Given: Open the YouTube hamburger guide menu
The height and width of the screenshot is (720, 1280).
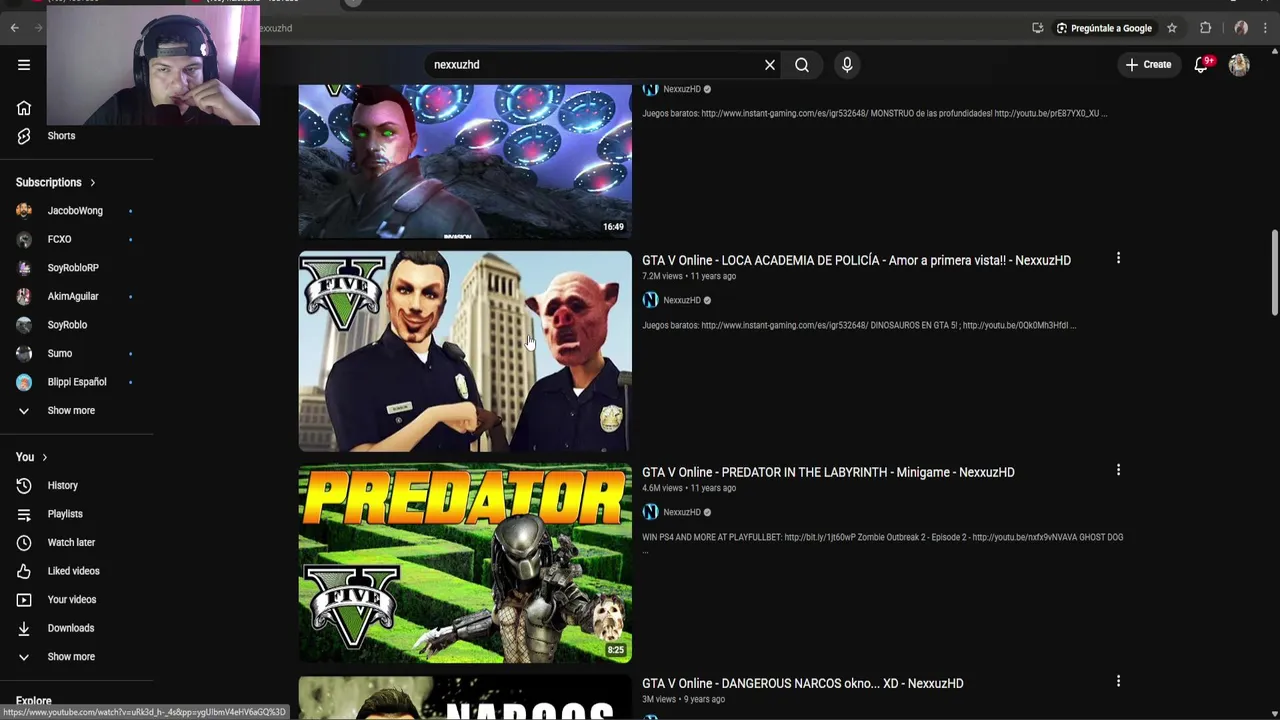Looking at the screenshot, I should click(x=24, y=65).
